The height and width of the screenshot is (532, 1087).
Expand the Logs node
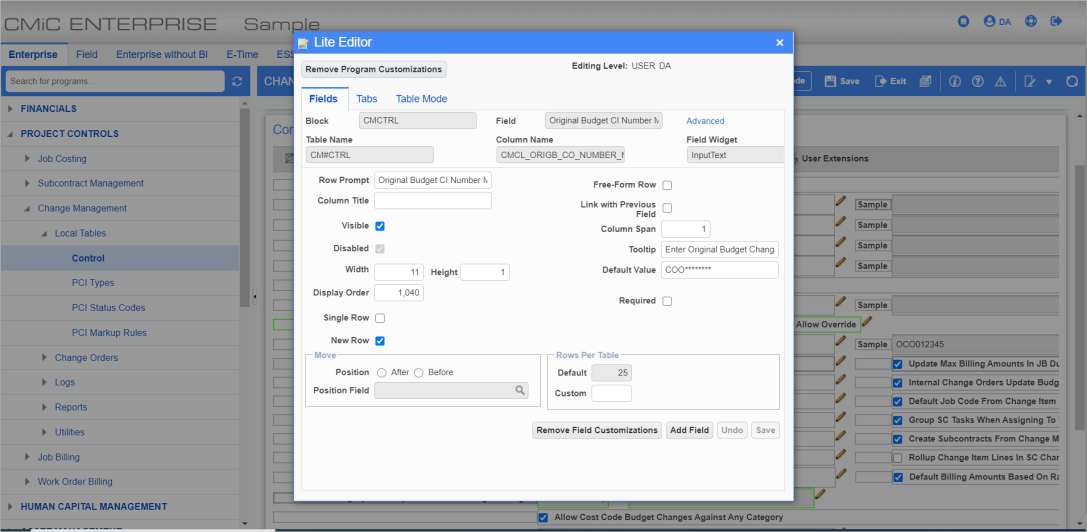point(45,382)
